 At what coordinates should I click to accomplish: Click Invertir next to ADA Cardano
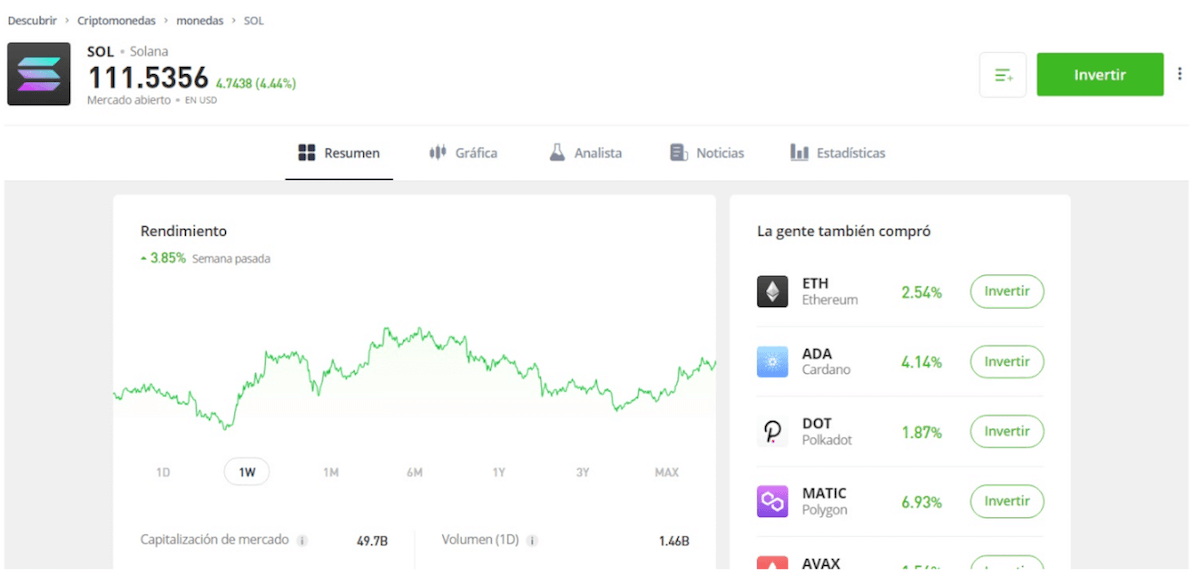click(x=1006, y=361)
